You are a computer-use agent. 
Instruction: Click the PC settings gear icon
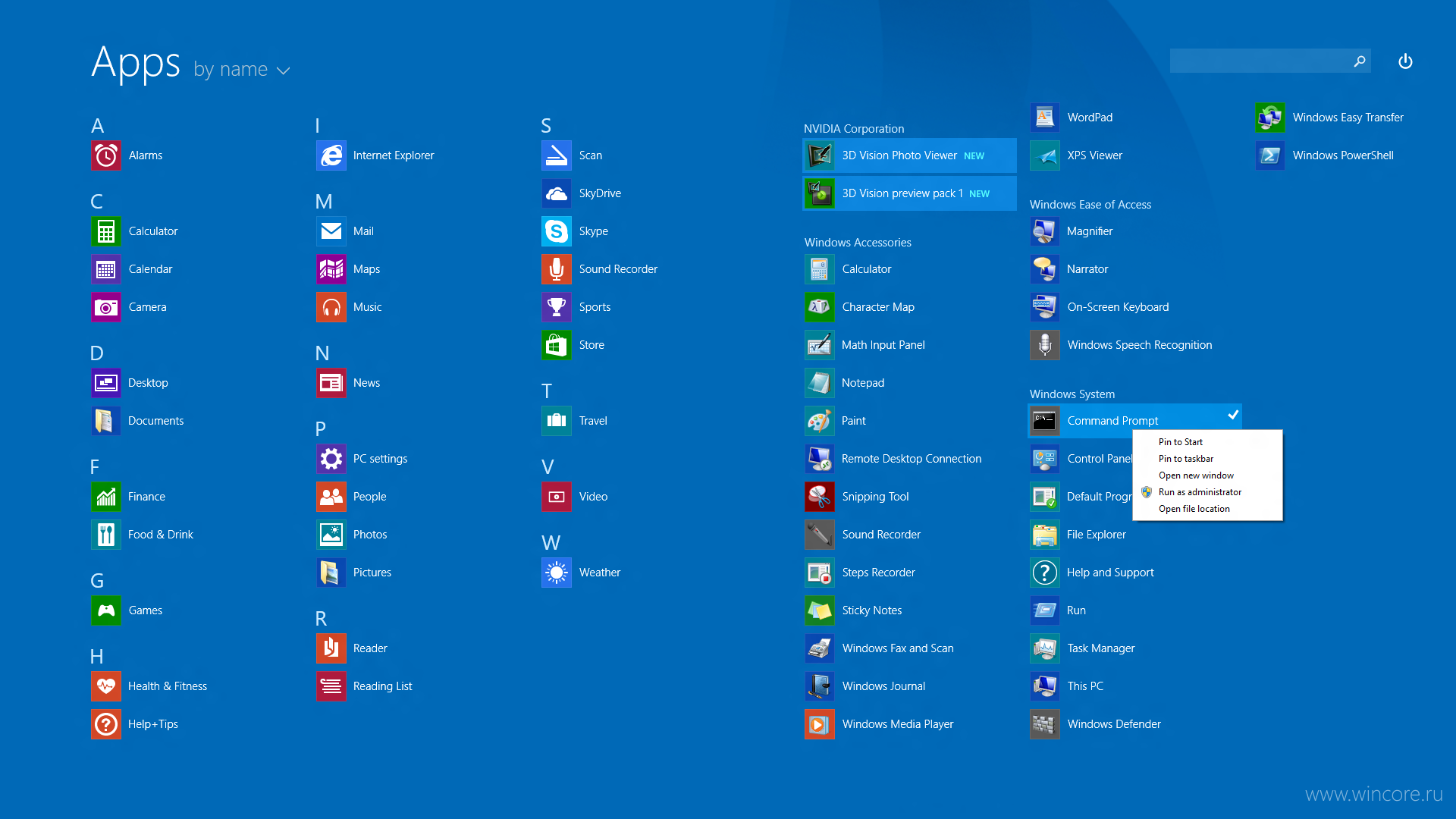tap(331, 459)
